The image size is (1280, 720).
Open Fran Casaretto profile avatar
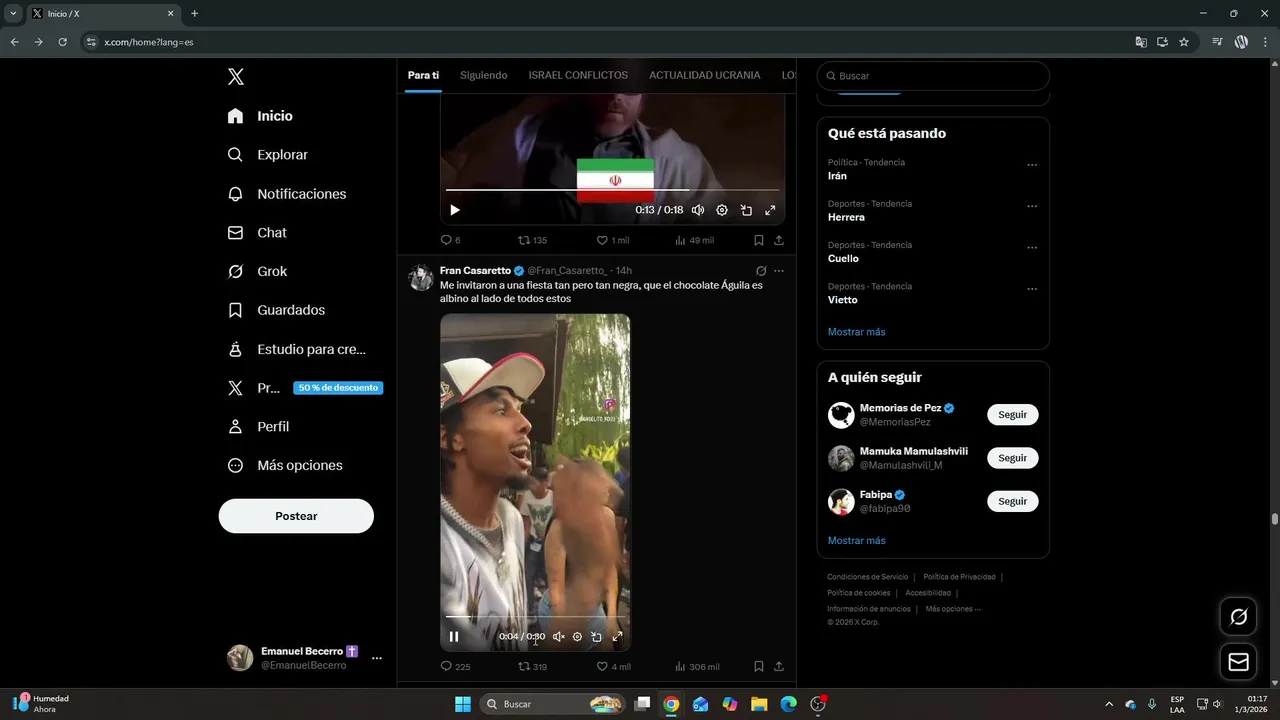421,278
